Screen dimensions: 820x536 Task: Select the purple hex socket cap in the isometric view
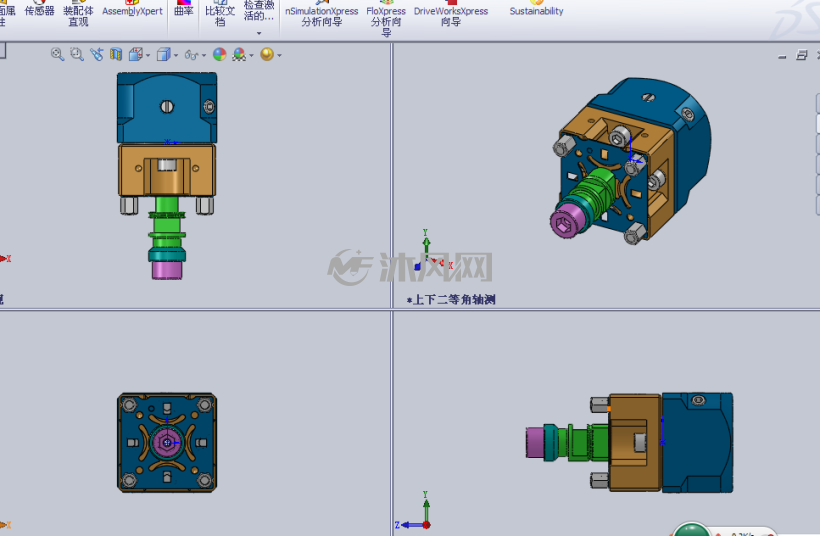[566, 223]
